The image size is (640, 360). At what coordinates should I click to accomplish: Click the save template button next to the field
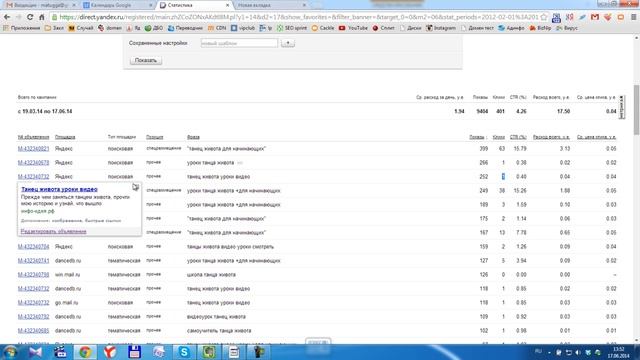point(288,43)
